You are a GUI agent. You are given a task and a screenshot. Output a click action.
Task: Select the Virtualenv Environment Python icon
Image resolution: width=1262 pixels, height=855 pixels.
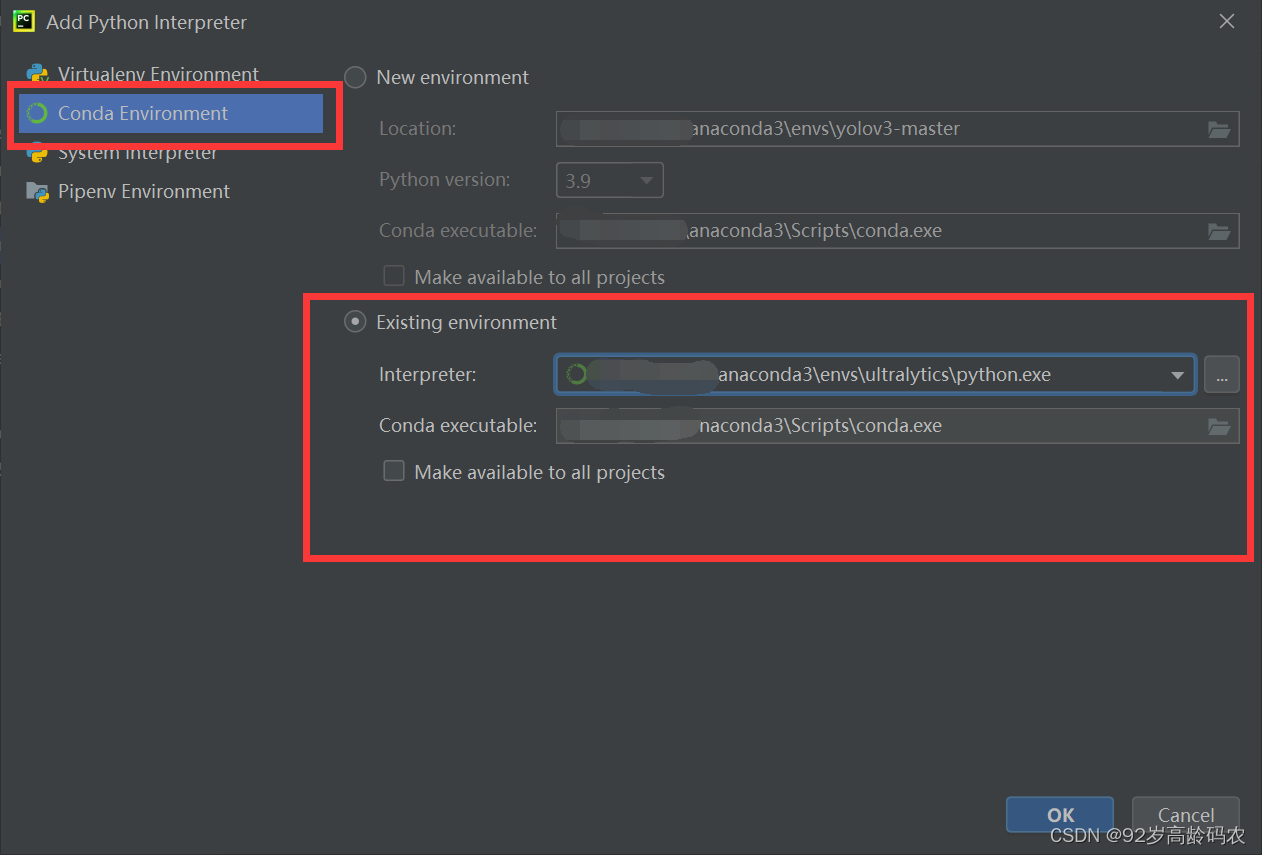click(x=38, y=74)
